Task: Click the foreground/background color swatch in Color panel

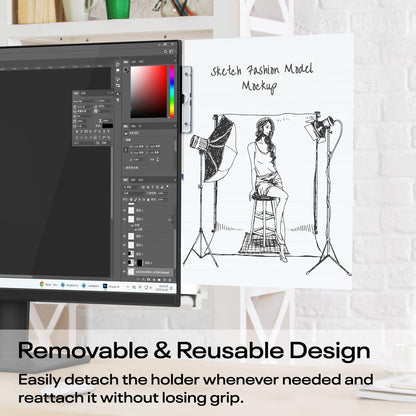Action: (127, 70)
